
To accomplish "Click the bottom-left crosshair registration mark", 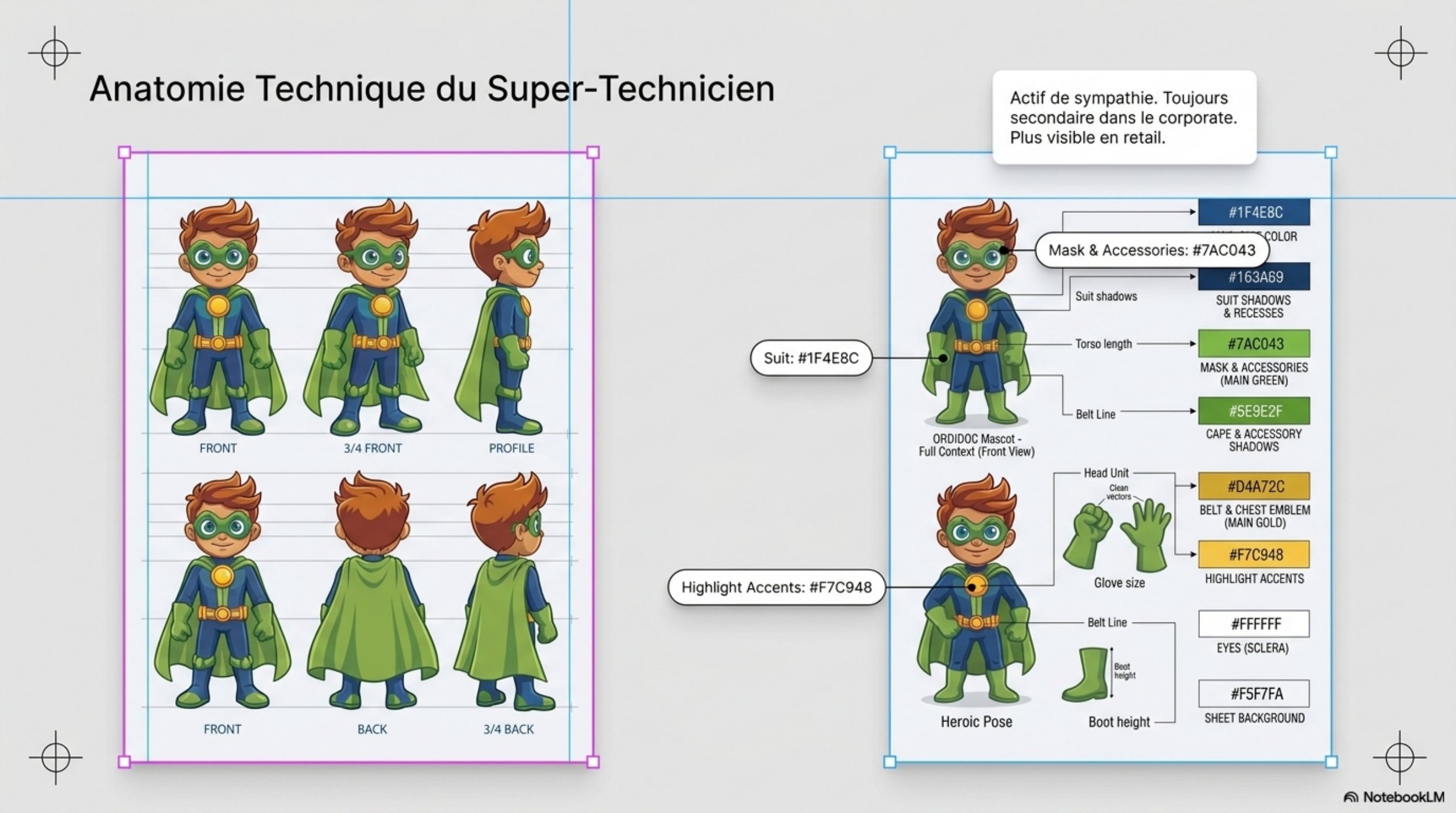I will (56, 757).
